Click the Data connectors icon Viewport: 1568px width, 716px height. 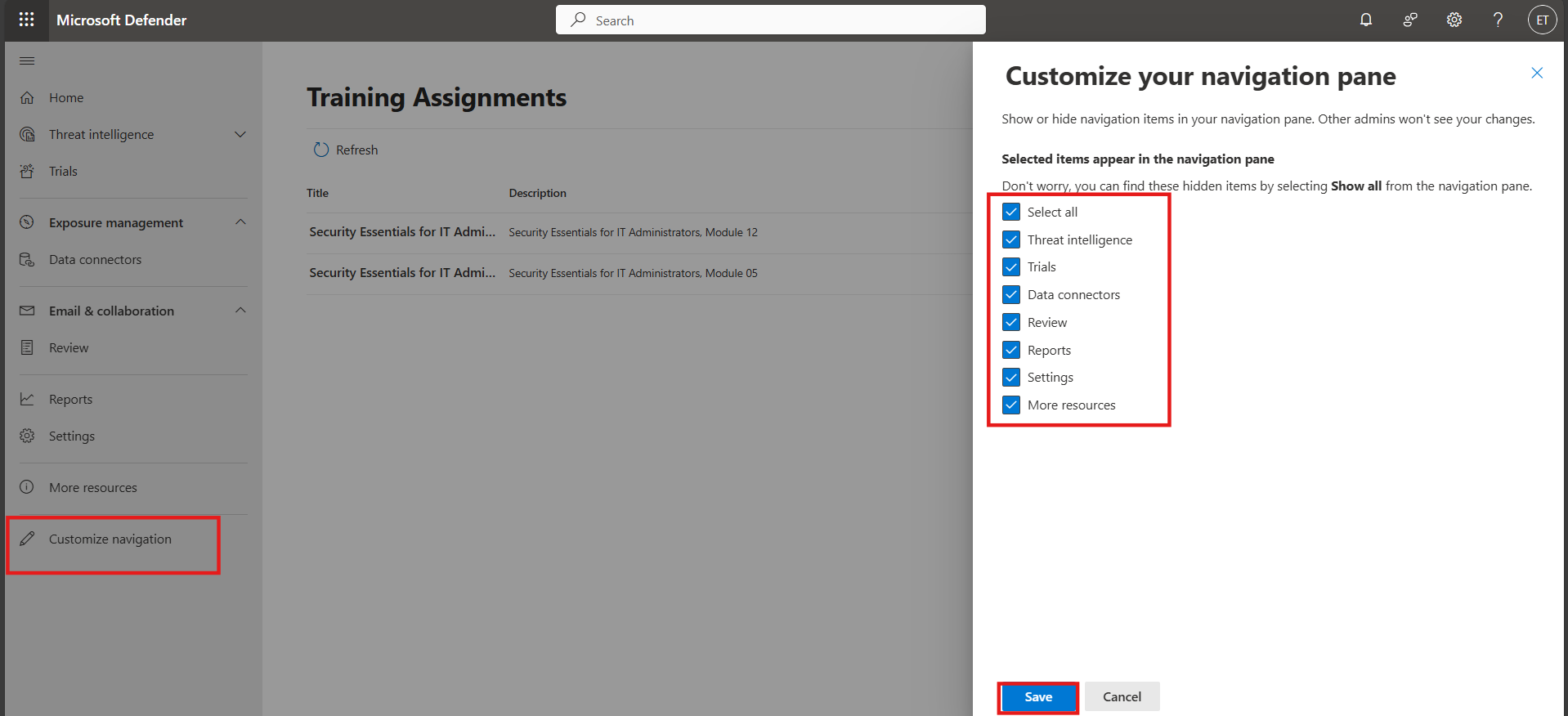tap(27, 260)
